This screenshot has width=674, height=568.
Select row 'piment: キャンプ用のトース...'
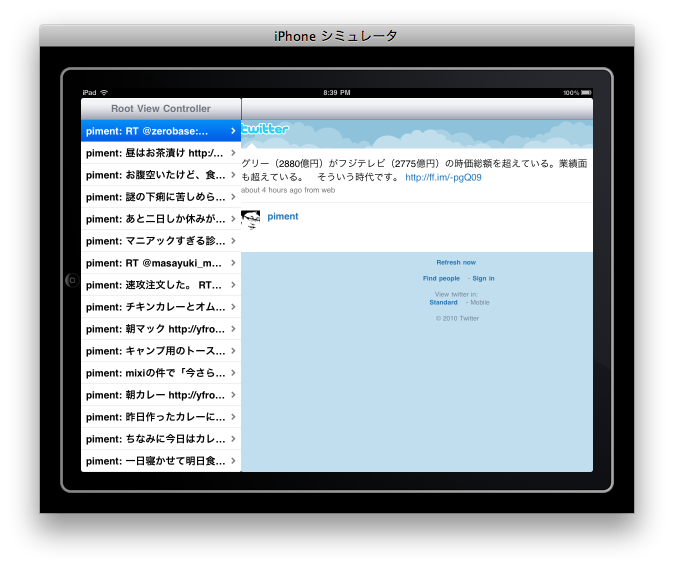pyautogui.click(x=161, y=351)
